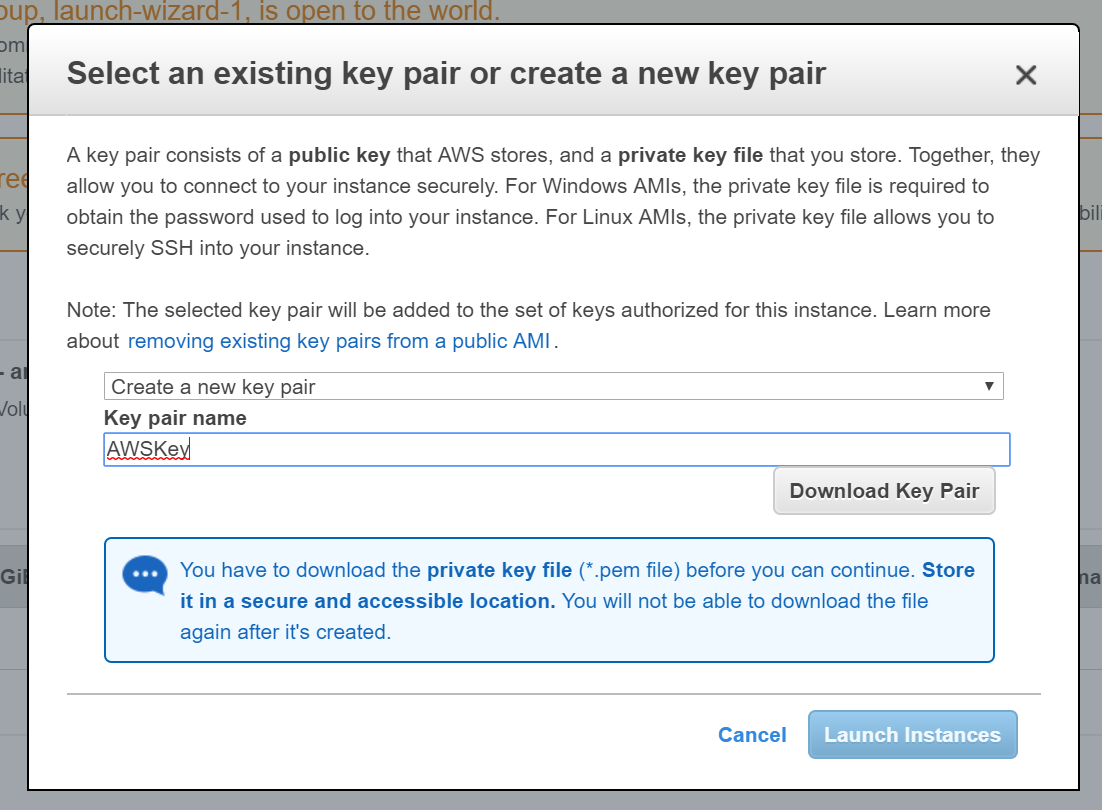
Task: Click the Launch Instances button
Action: 912,734
